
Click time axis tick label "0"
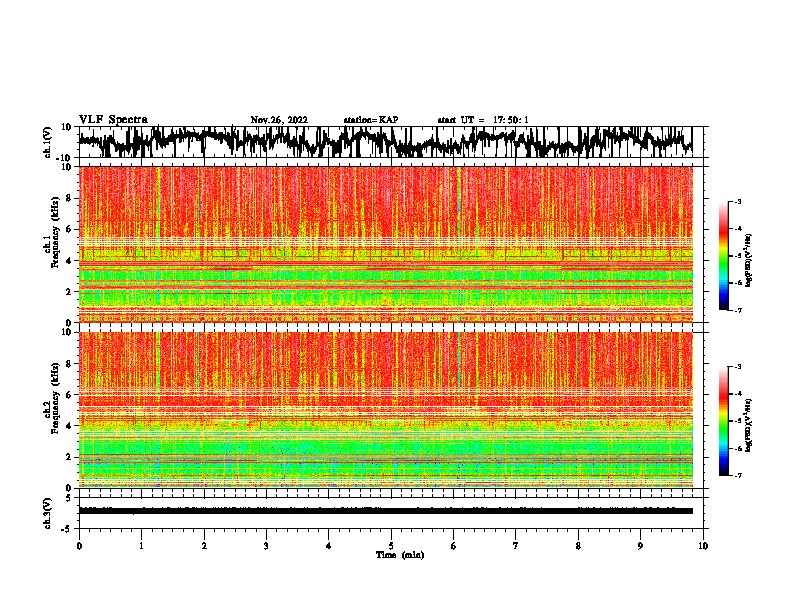click(79, 546)
